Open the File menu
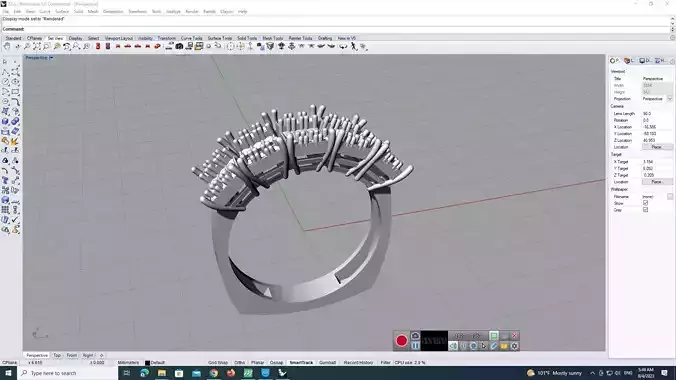The height and width of the screenshot is (380, 676). [6, 12]
